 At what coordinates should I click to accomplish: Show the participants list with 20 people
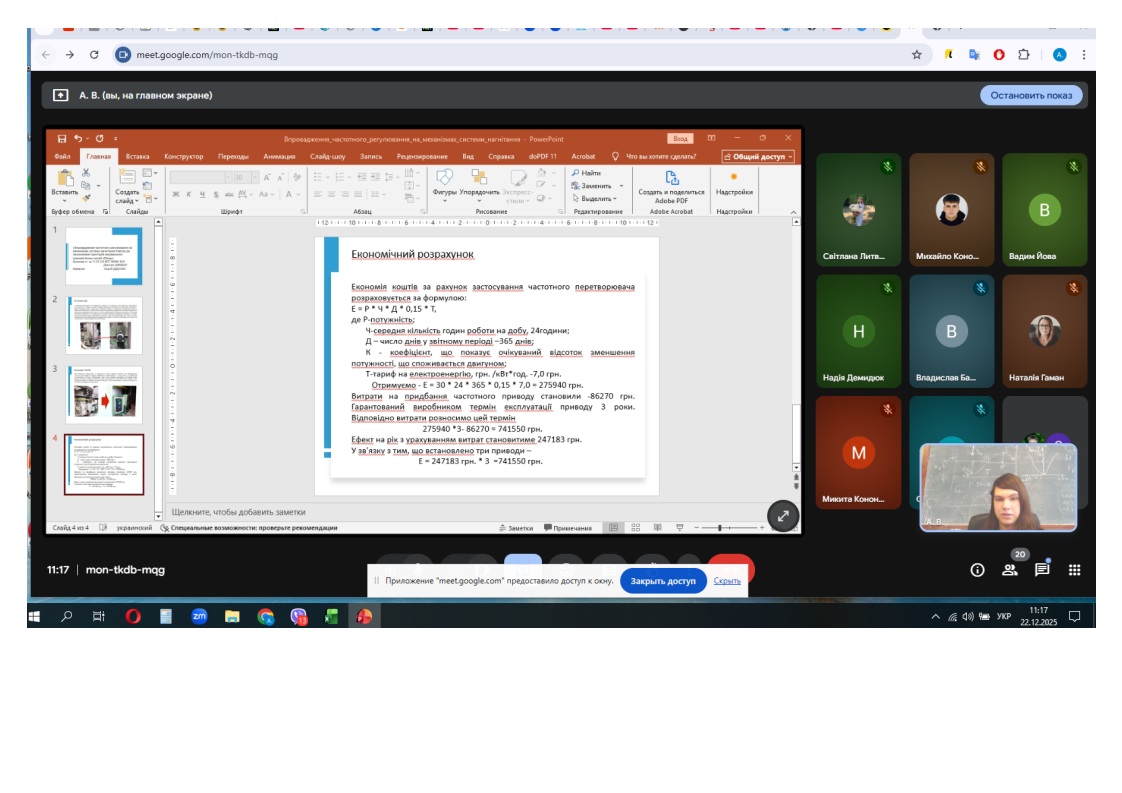tap(1010, 570)
